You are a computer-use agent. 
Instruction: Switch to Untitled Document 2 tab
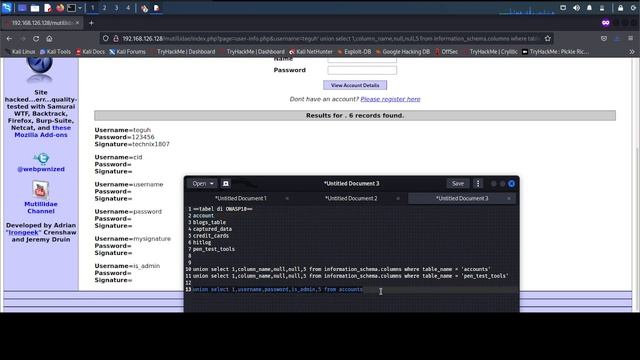(351, 198)
